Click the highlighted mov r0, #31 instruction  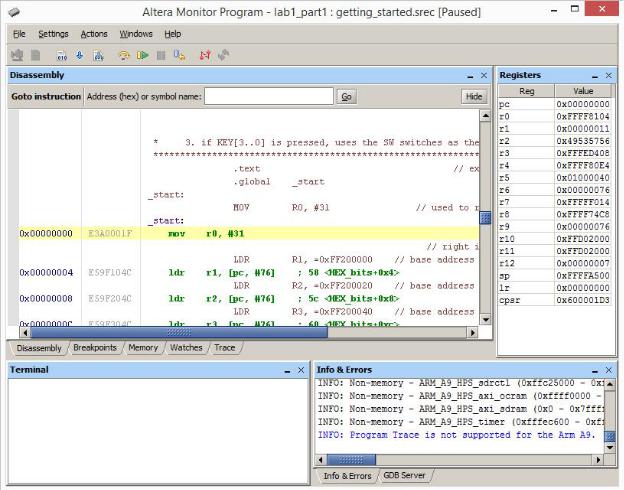tap(206, 234)
